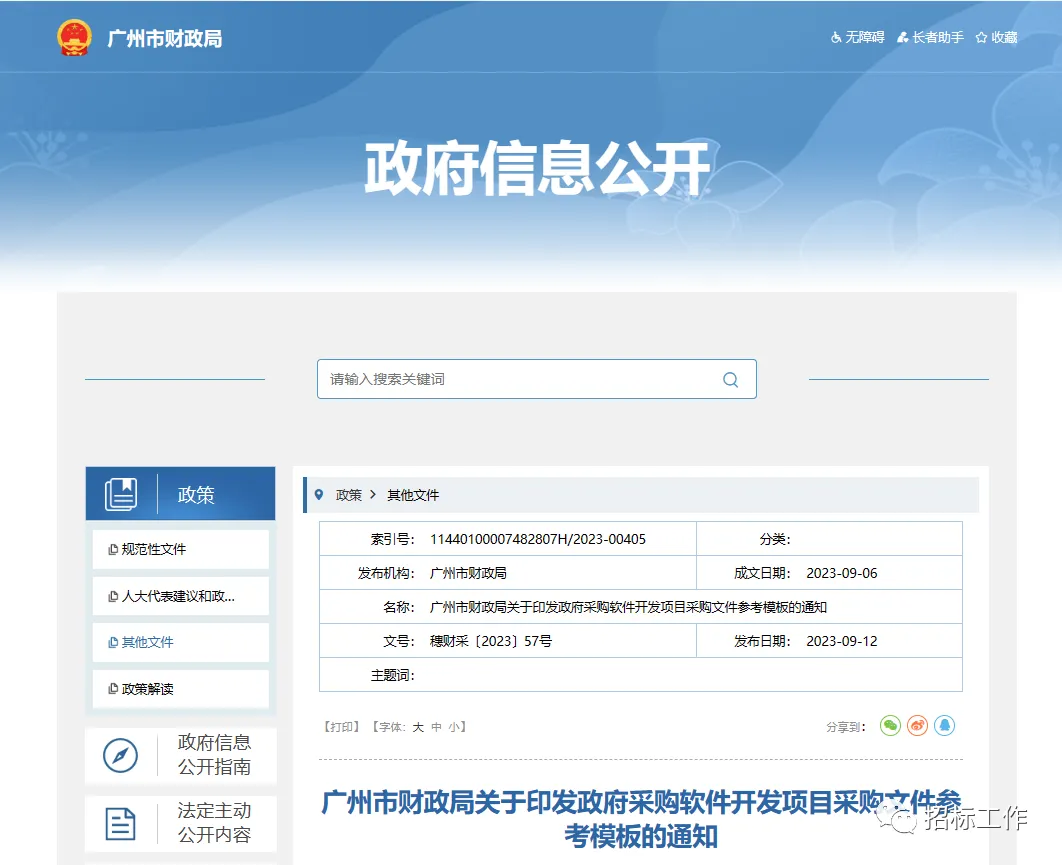
Task: Click the 长者助手 person icon
Action: (x=903, y=38)
